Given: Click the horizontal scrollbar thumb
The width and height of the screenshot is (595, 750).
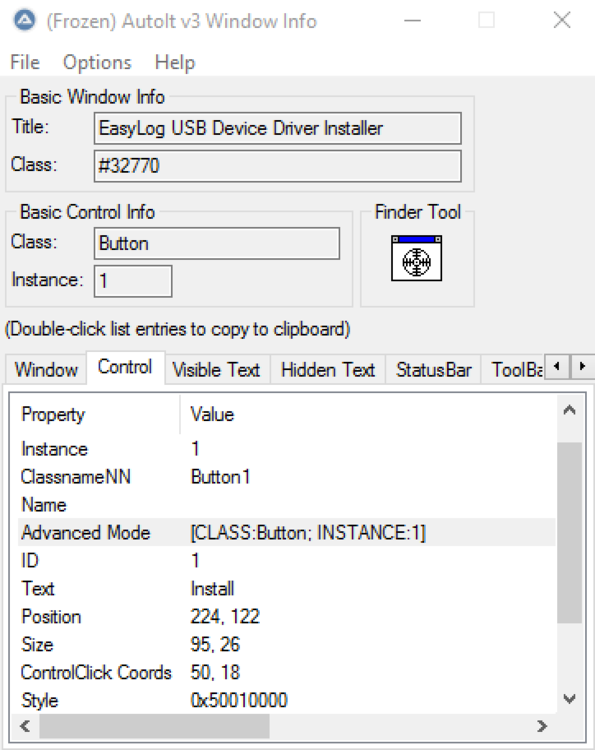Looking at the screenshot, I should 154,726.
